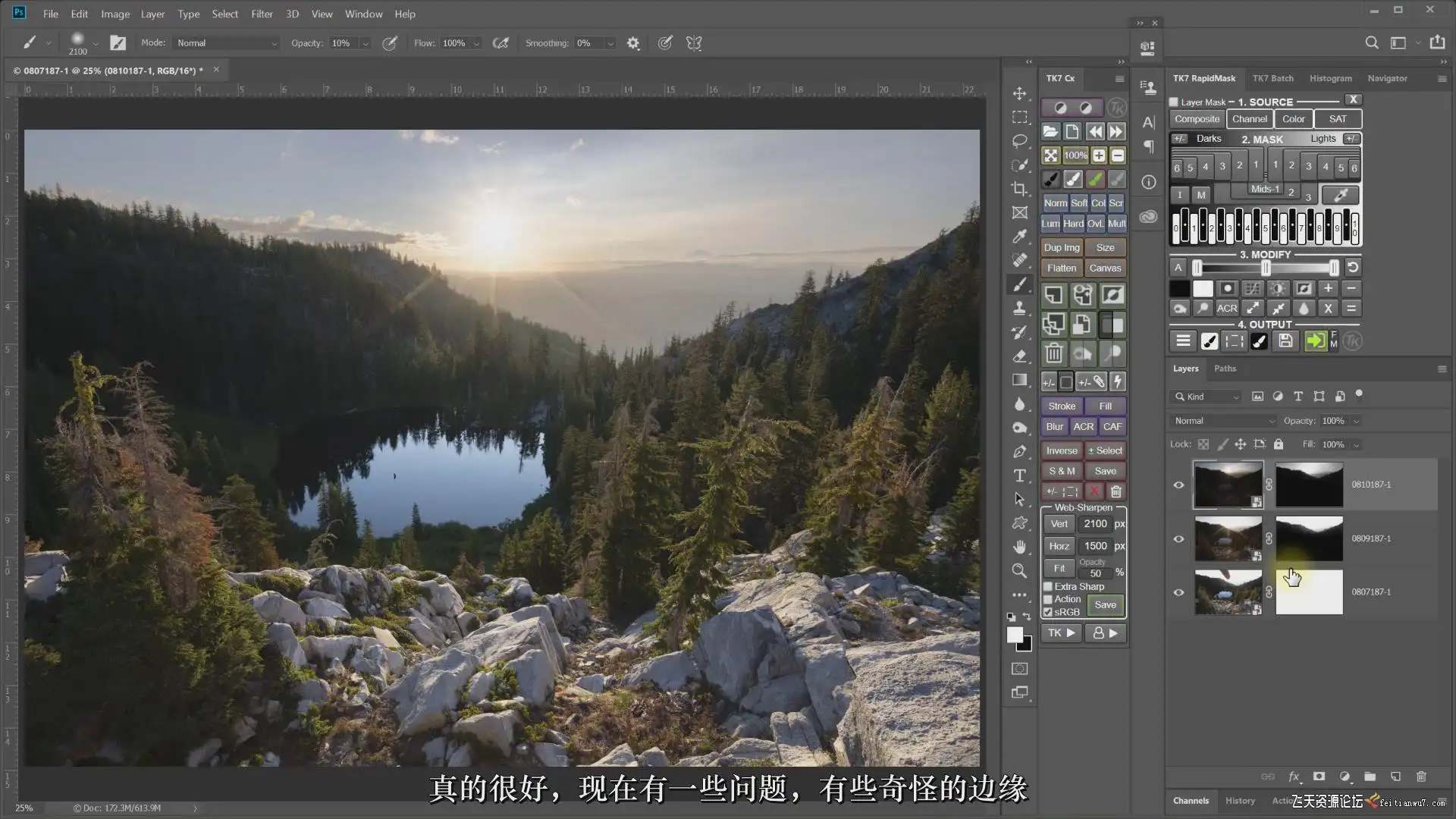Select the Horizontal Type tool
The height and width of the screenshot is (819, 1456).
point(1020,475)
